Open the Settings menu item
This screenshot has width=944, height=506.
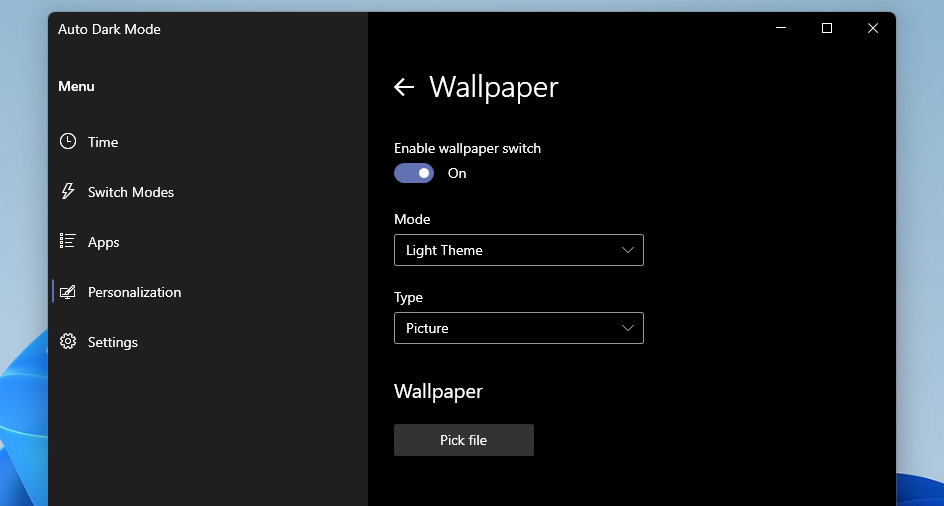click(208, 342)
